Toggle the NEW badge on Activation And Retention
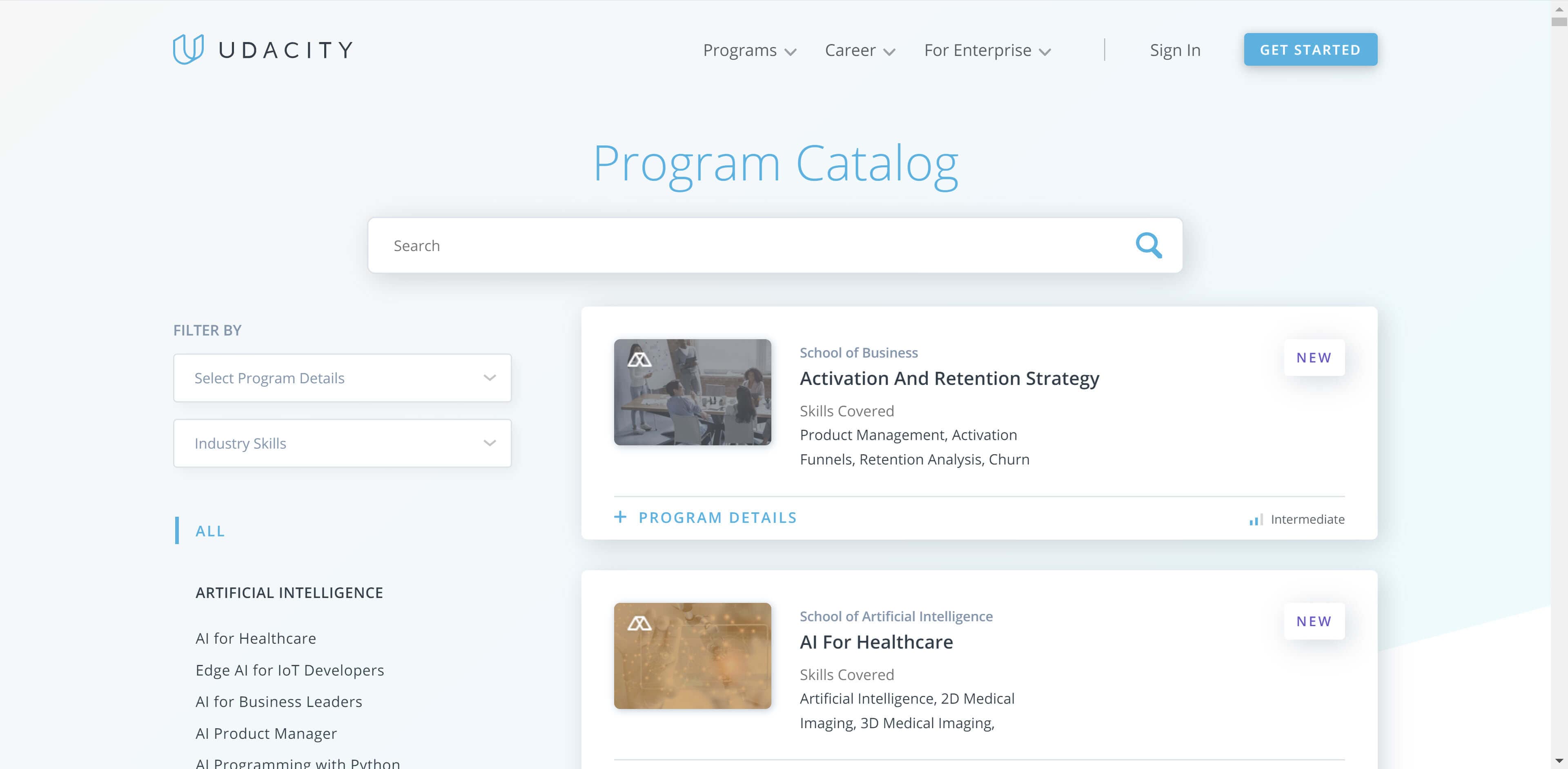1568x769 pixels. coord(1314,357)
